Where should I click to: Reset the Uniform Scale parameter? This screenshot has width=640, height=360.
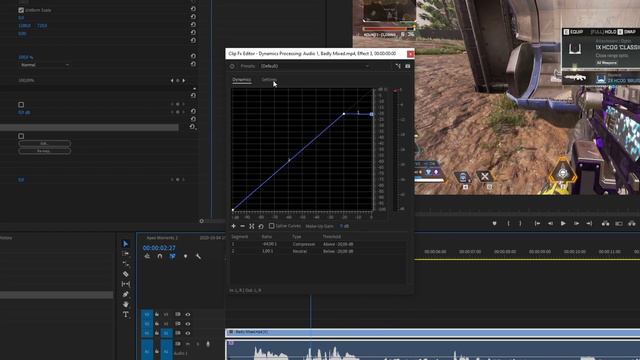193,9
